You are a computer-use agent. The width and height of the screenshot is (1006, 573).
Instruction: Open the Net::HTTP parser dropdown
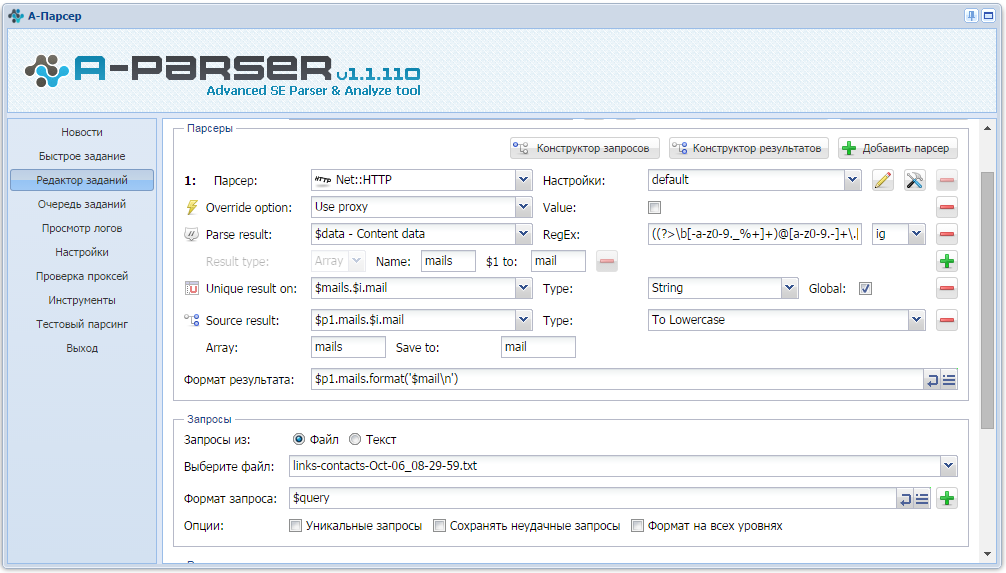pyautogui.click(x=524, y=180)
